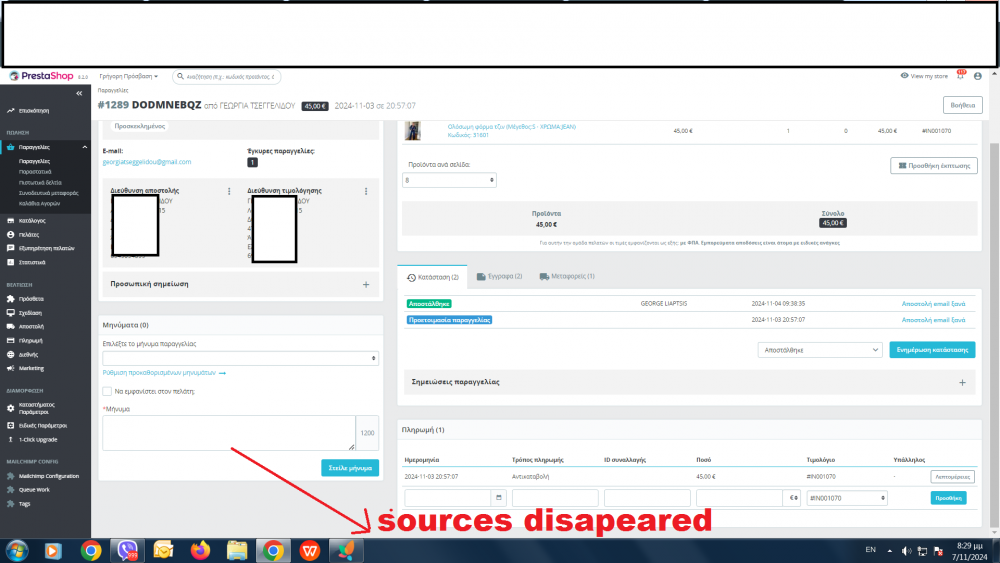Open shipping address options three-dot menu
Screen dimensions: 1000x563
pos(229,191)
